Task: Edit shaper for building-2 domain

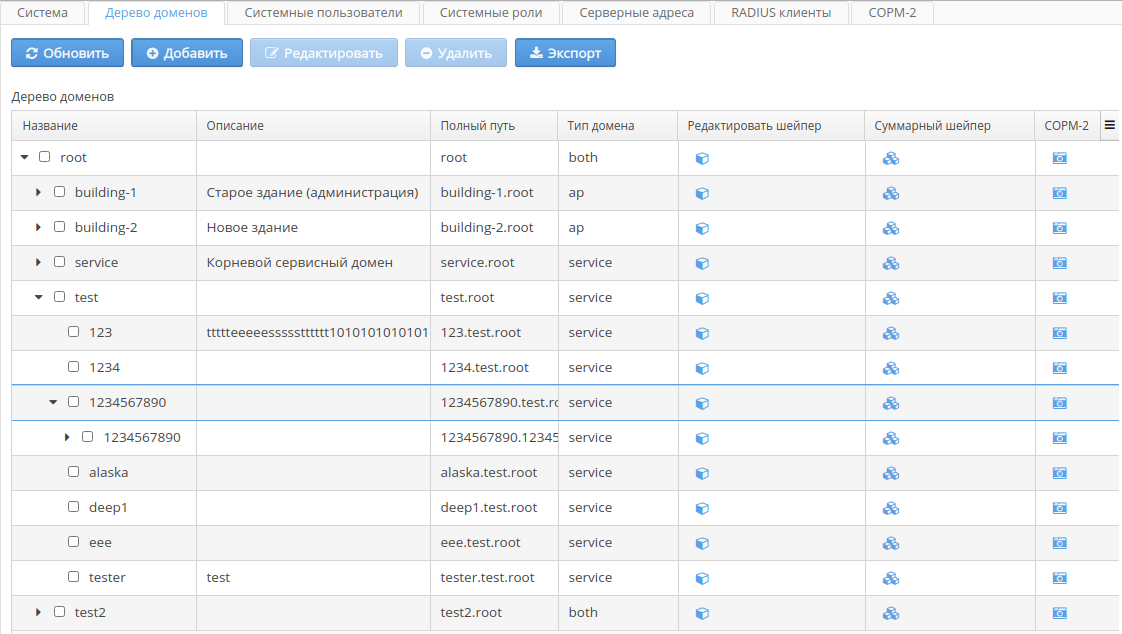Action: tap(702, 228)
